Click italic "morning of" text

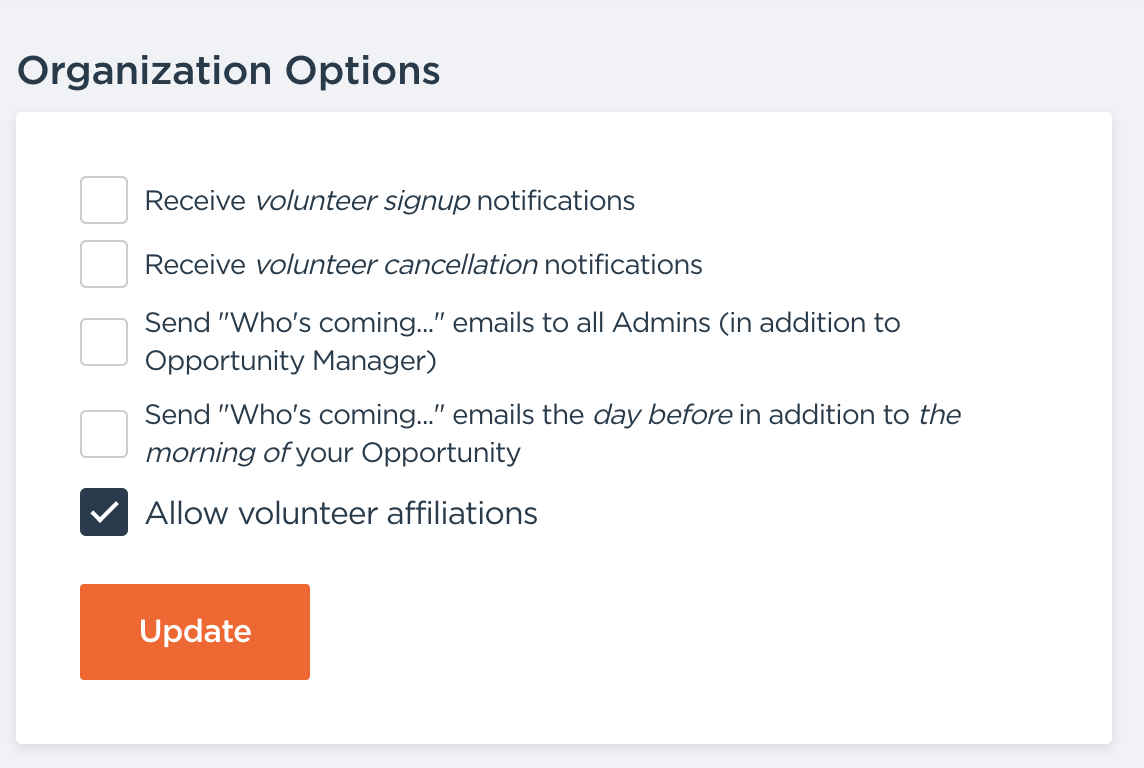pos(218,453)
